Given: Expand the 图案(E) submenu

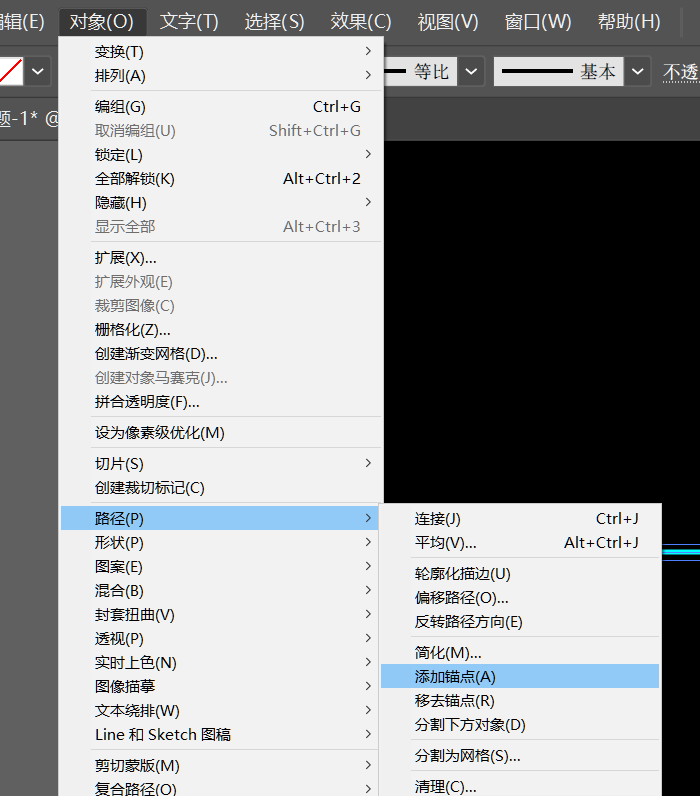Looking at the screenshot, I should pos(220,567).
